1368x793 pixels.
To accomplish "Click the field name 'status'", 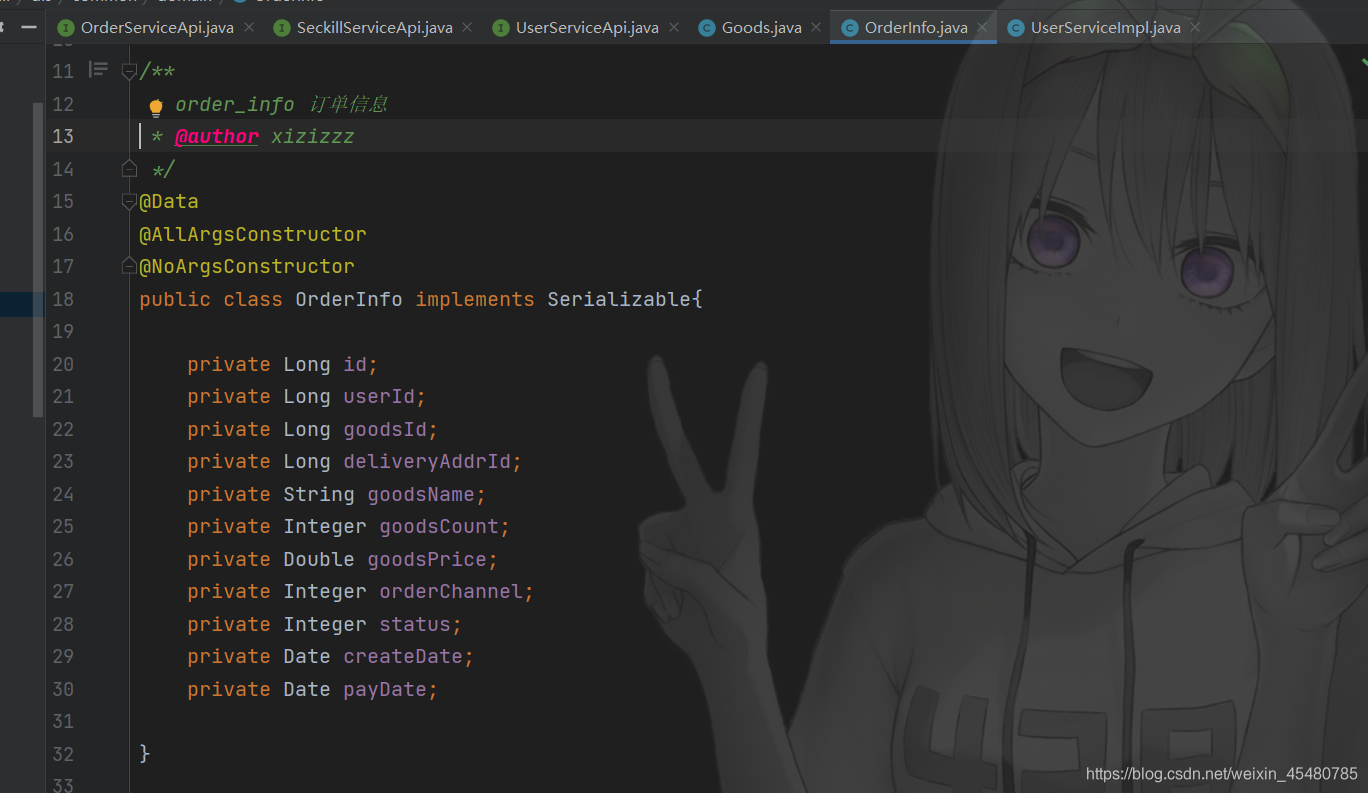I will pos(415,624).
